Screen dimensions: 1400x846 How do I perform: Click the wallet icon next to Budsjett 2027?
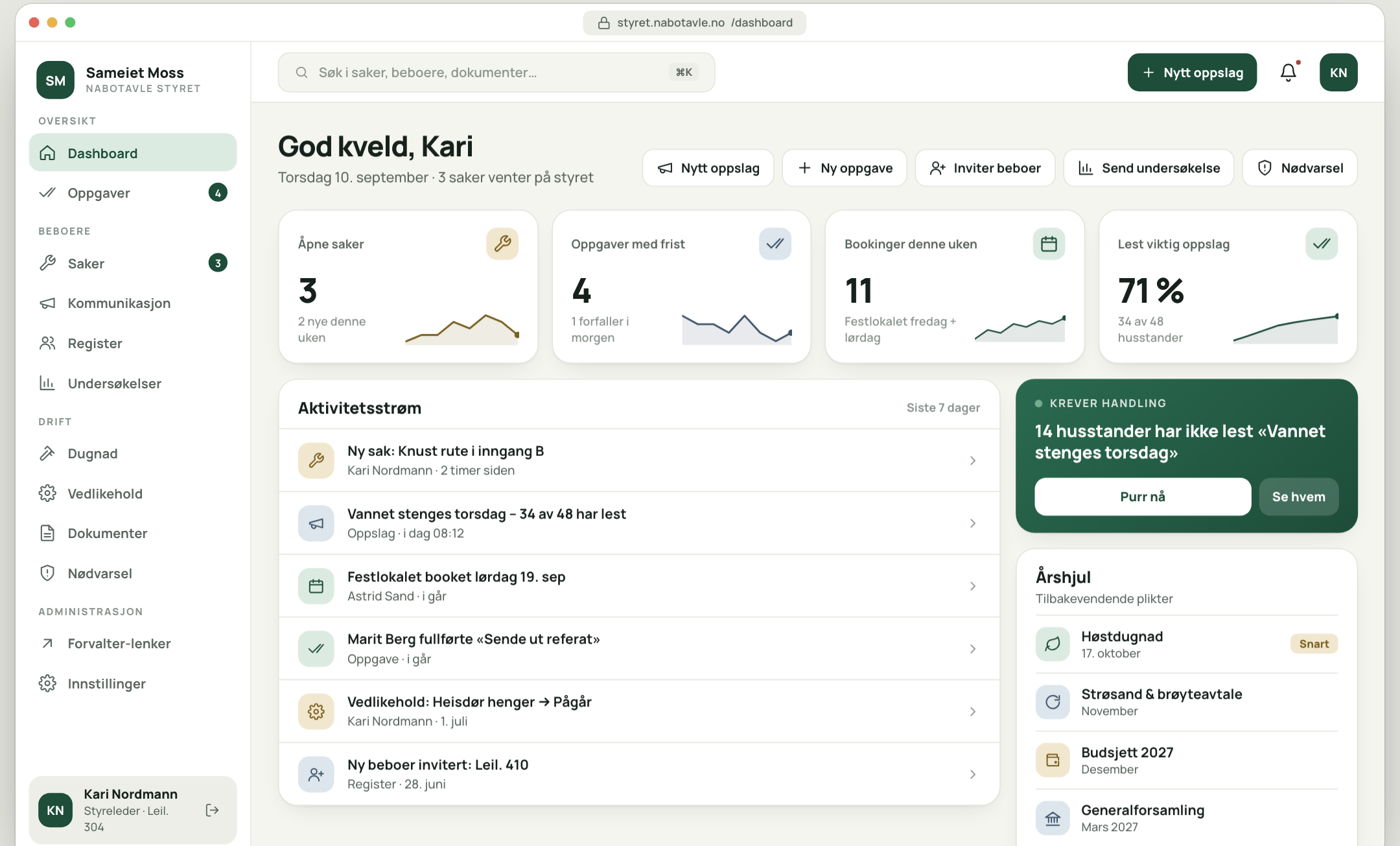coord(1053,760)
